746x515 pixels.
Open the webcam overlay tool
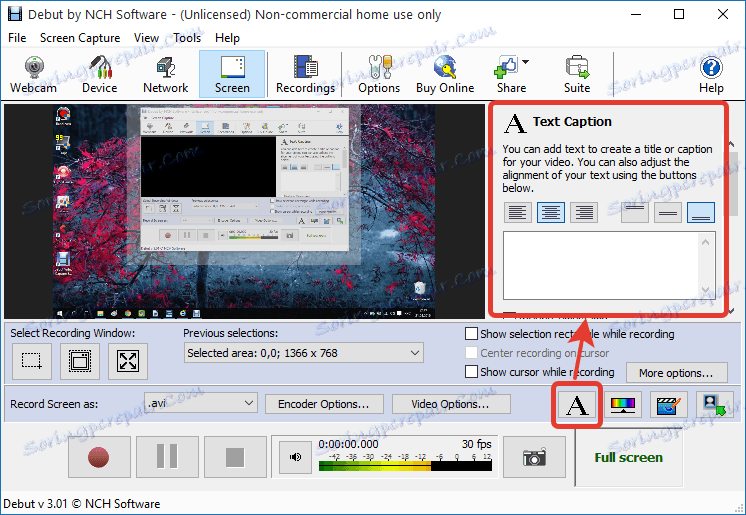pos(714,405)
